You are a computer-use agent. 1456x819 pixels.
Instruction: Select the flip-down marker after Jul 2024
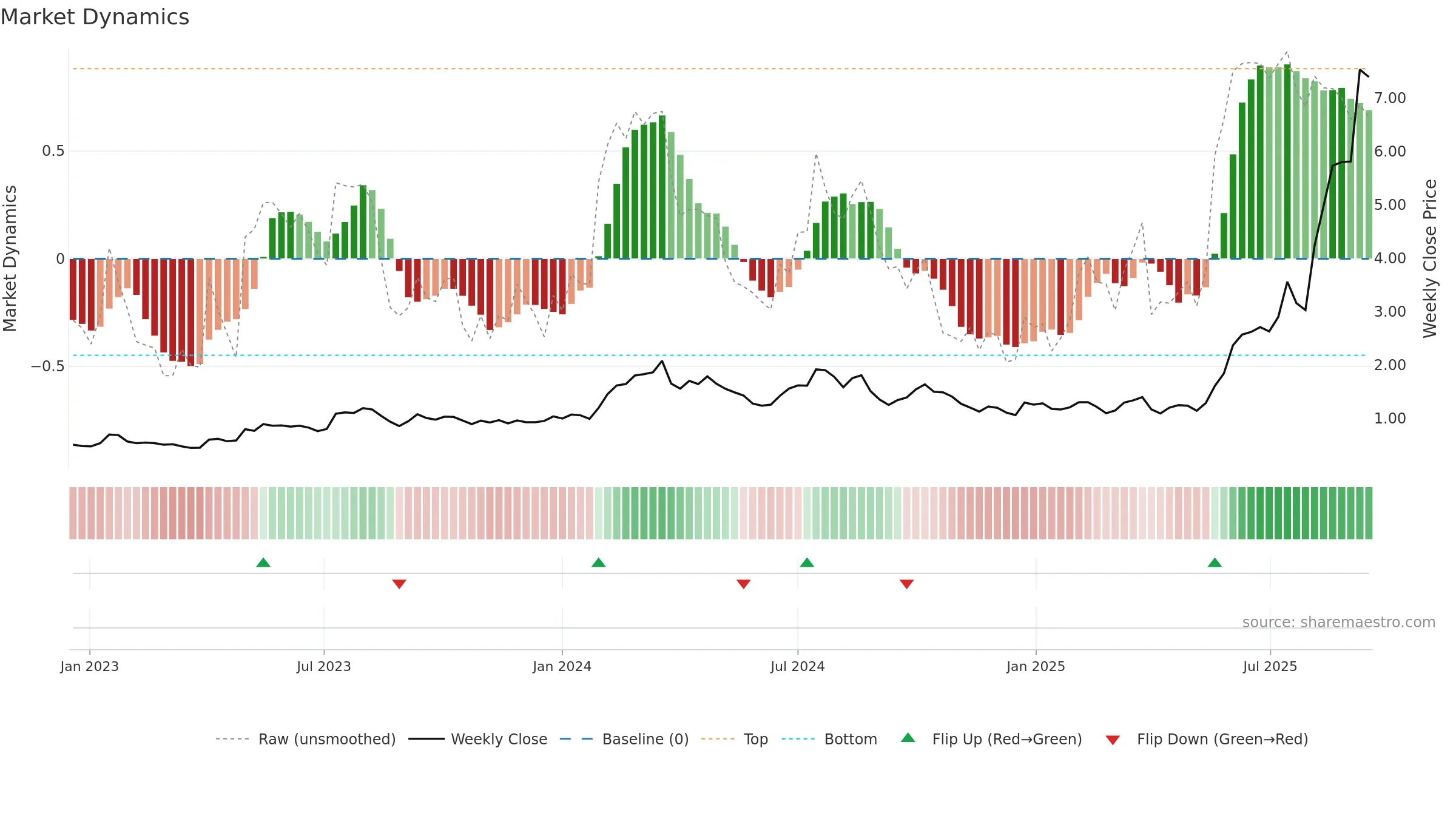[x=907, y=584]
